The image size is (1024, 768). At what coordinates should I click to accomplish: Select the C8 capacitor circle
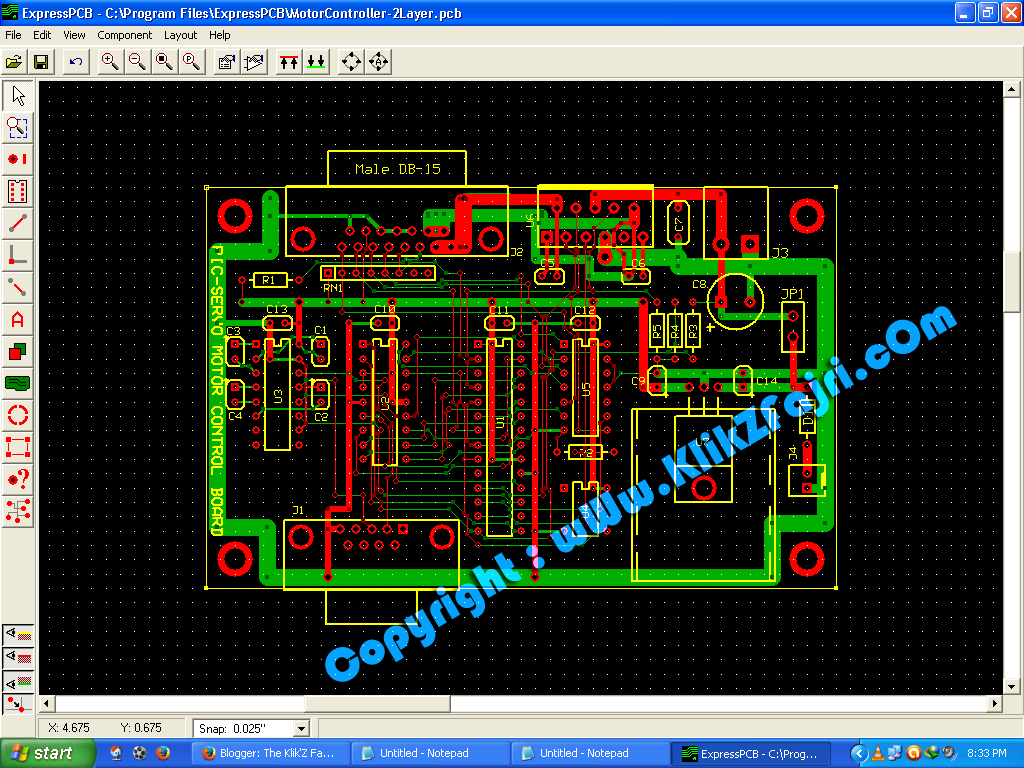(735, 301)
